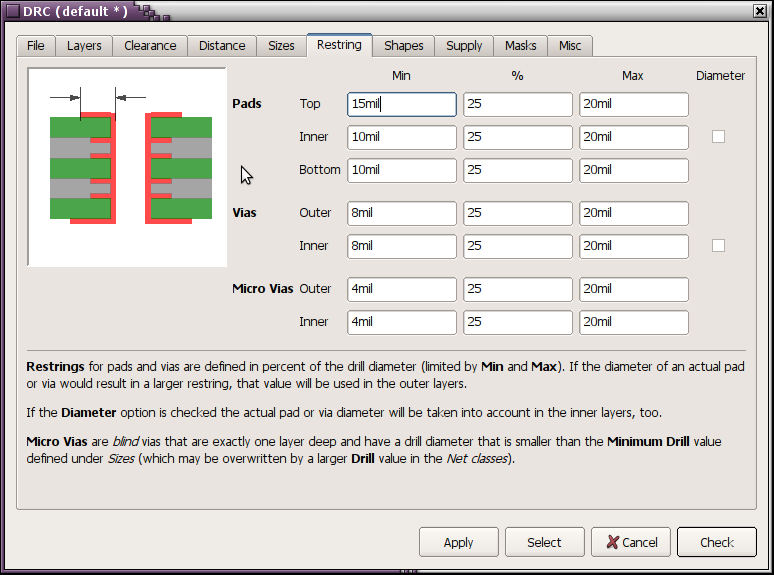Enable Diameter checkbox for Pads Inner
The image size is (774, 575).
(718, 137)
